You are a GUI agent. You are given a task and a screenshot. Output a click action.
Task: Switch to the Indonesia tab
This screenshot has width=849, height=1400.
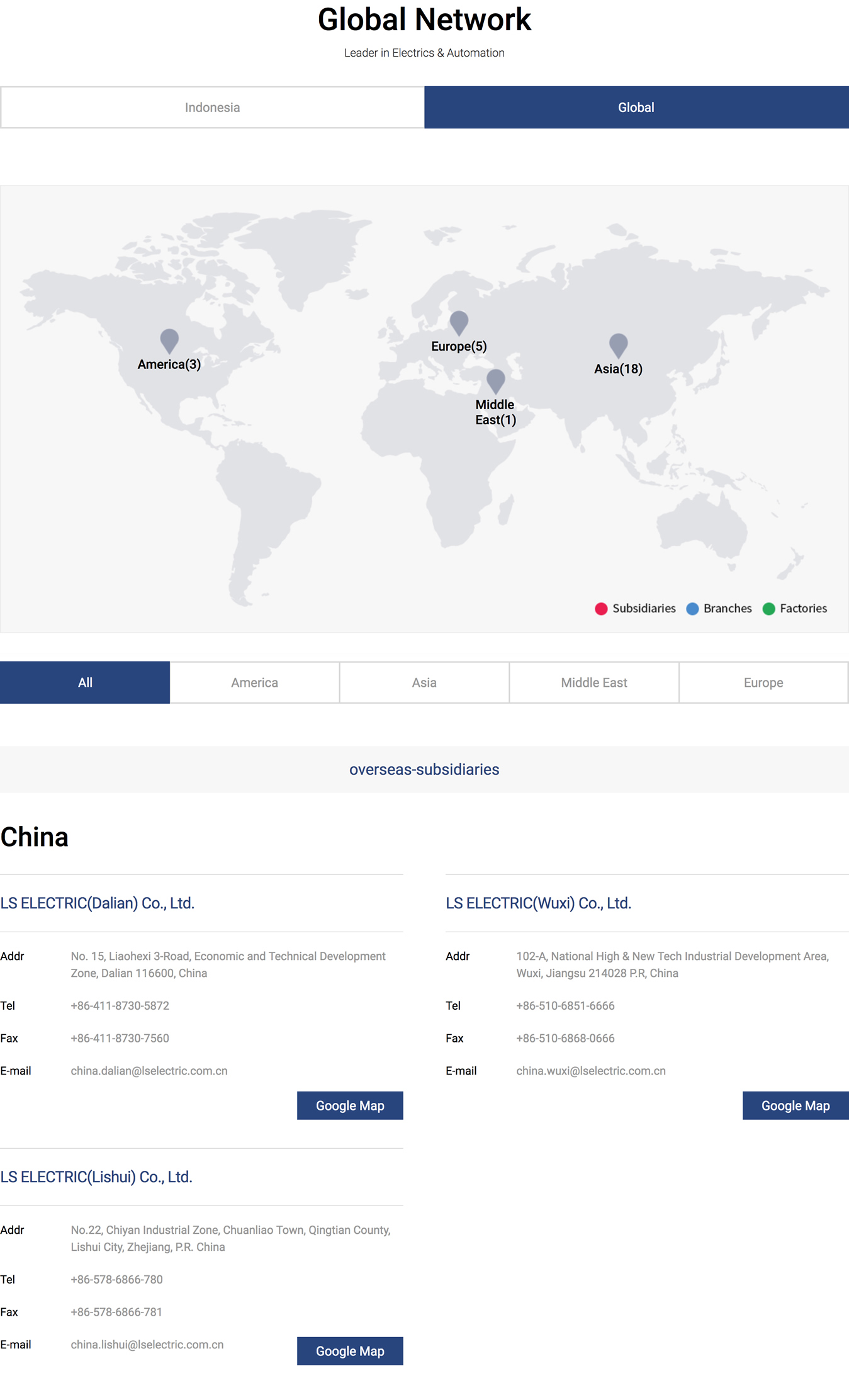[212, 108]
